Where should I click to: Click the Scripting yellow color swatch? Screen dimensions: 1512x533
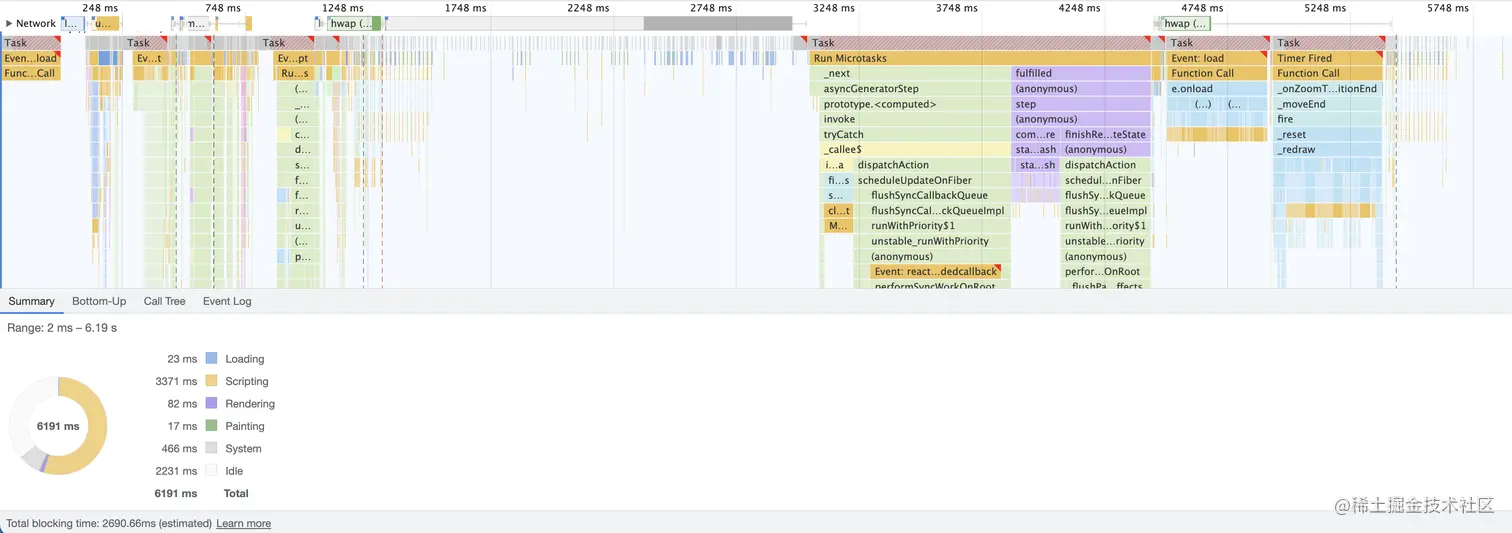click(211, 381)
